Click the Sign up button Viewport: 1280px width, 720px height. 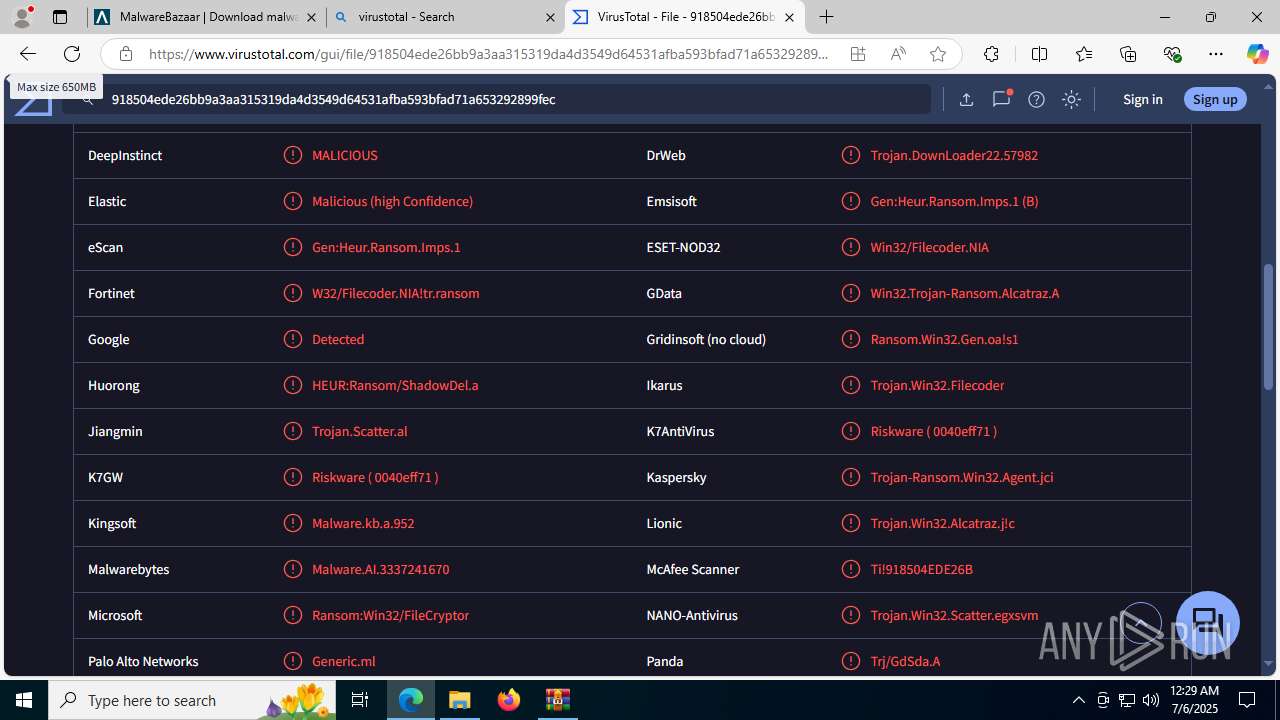click(x=1215, y=99)
